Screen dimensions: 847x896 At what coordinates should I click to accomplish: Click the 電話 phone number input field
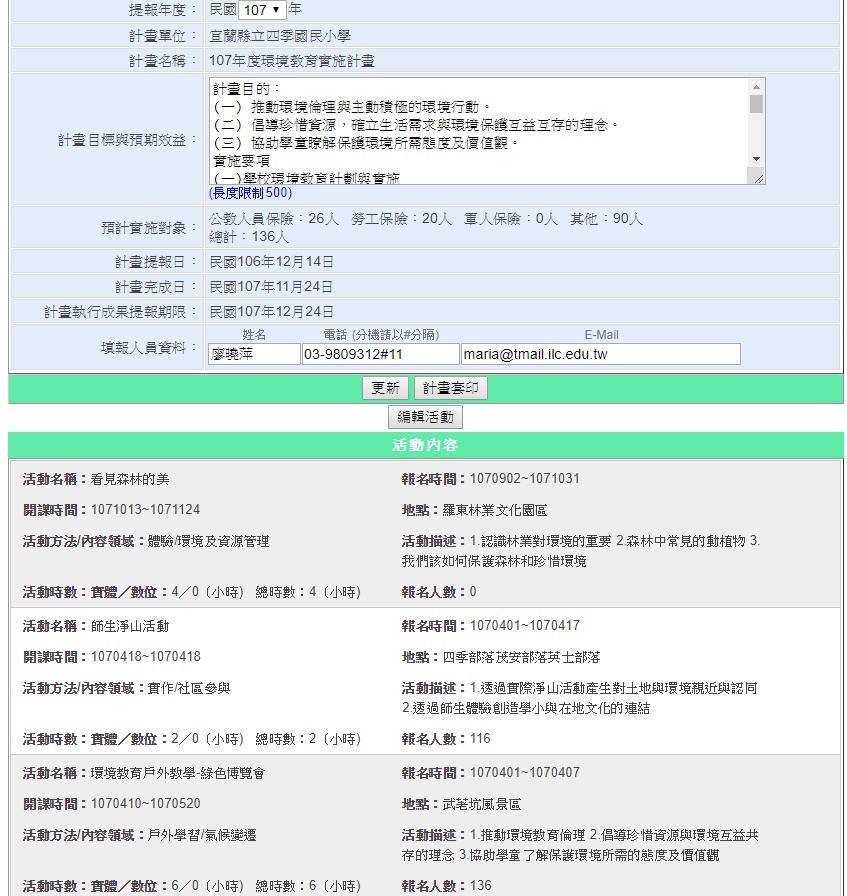point(380,354)
